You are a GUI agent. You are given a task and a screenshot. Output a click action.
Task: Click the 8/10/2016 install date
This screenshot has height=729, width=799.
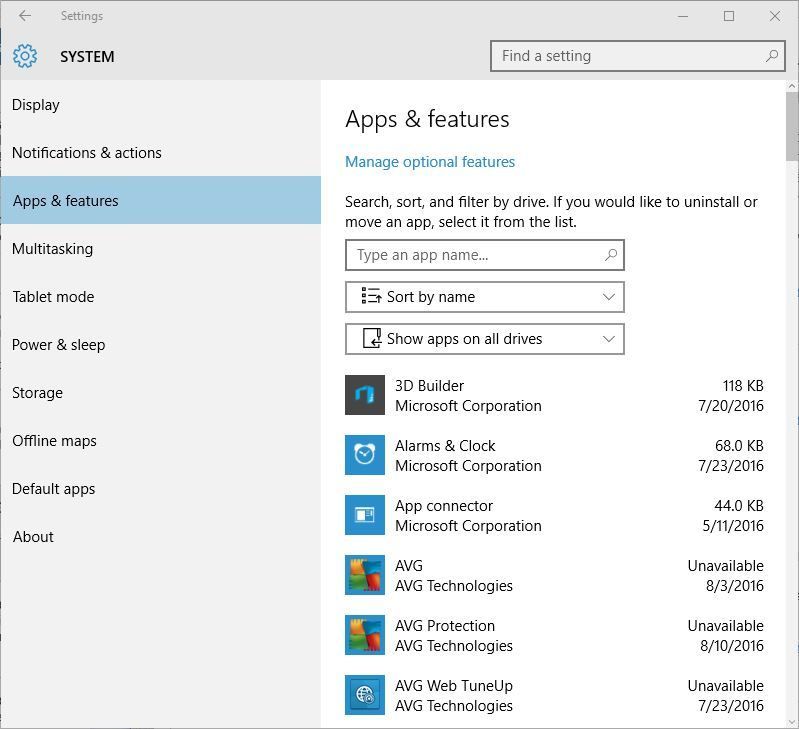[x=732, y=646]
